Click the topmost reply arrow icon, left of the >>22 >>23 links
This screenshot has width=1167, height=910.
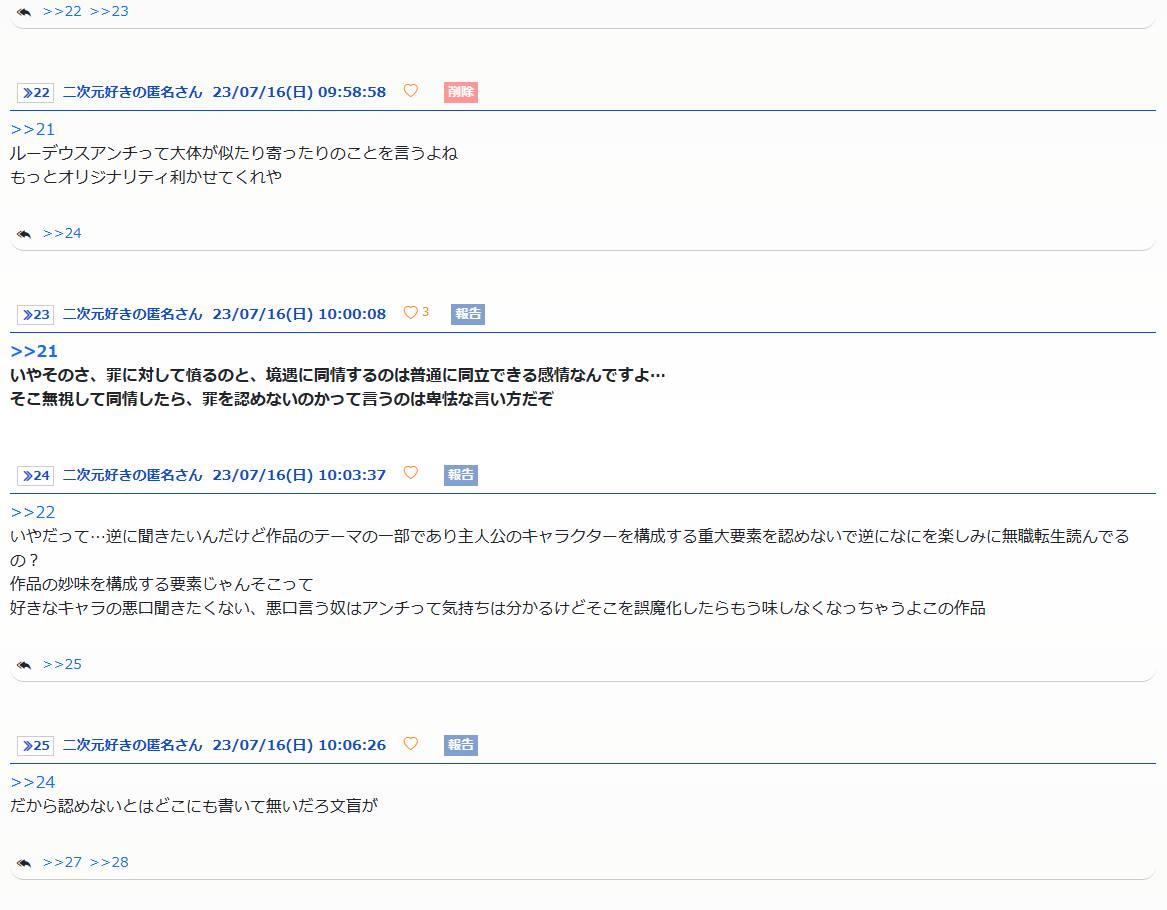[x=24, y=11]
